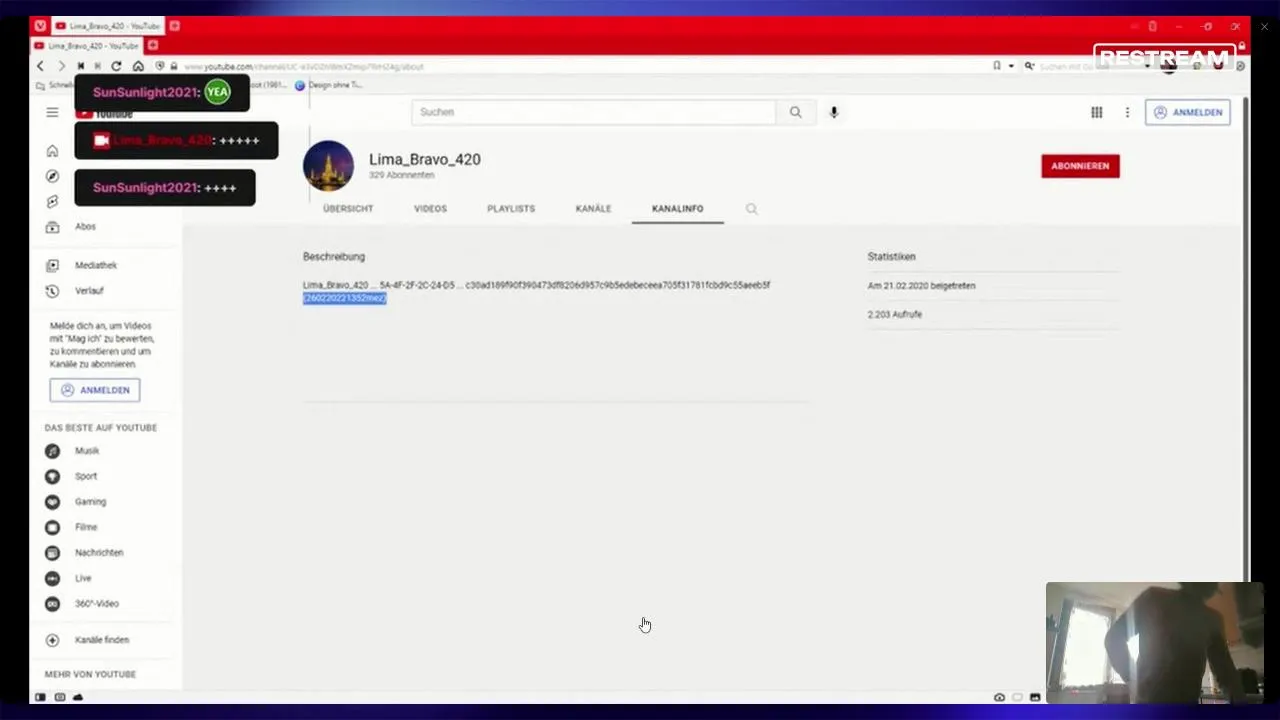Click the 'Am 21.02.2020 beigetreten' text
The height and width of the screenshot is (720, 1280).
coord(921,286)
